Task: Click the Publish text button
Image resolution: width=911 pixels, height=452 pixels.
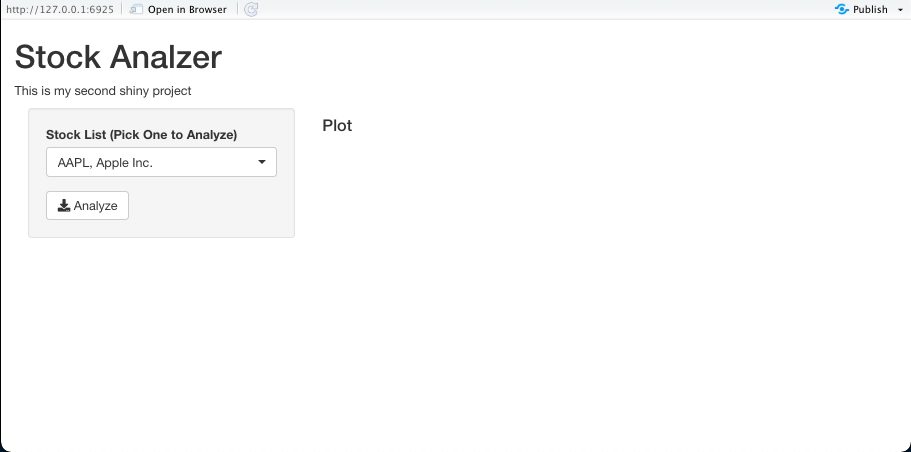Action: coord(870,9)
